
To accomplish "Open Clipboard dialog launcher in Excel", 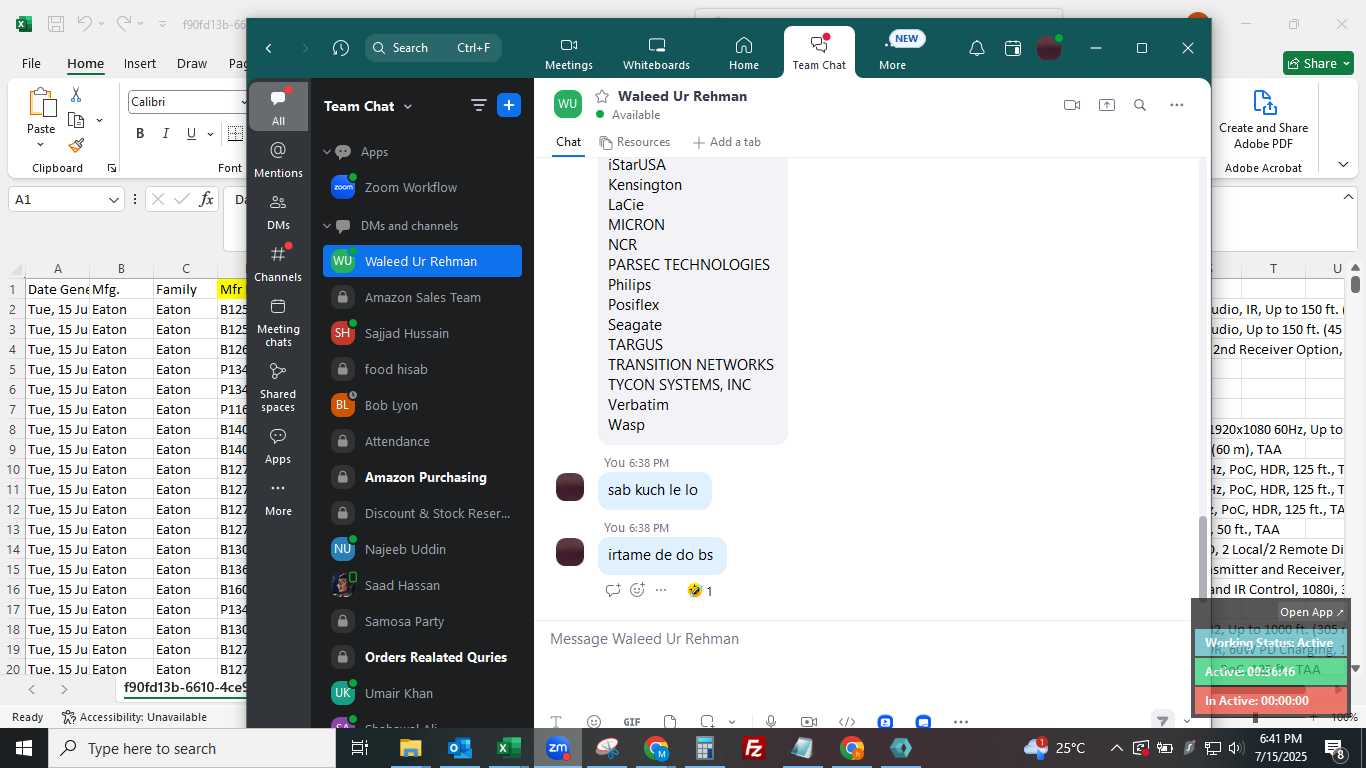I will pos(112,168).
